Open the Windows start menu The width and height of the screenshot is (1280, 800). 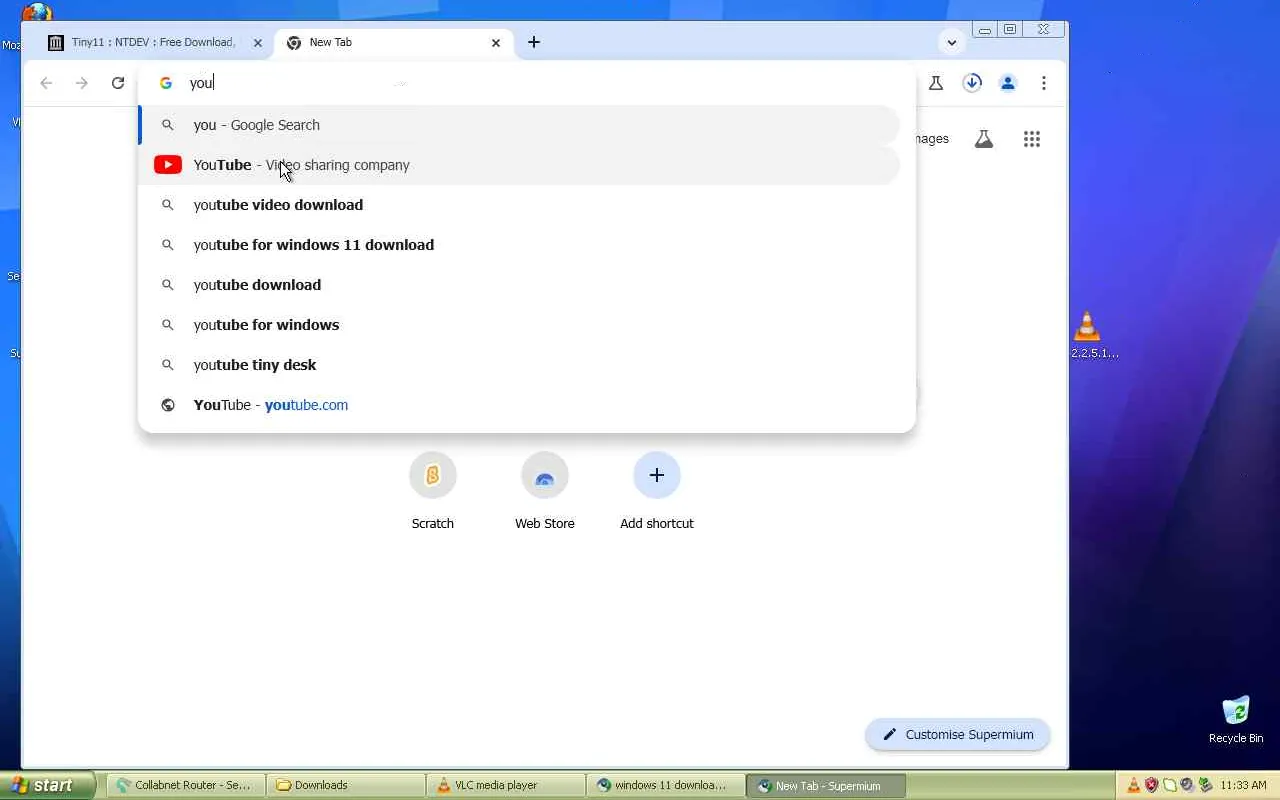tap(47, 785)
